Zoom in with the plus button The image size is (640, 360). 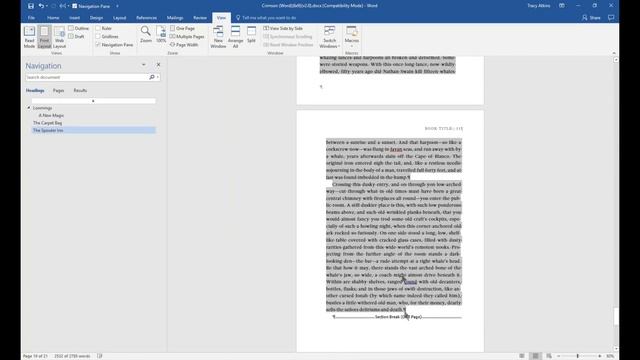click(600, 356)
